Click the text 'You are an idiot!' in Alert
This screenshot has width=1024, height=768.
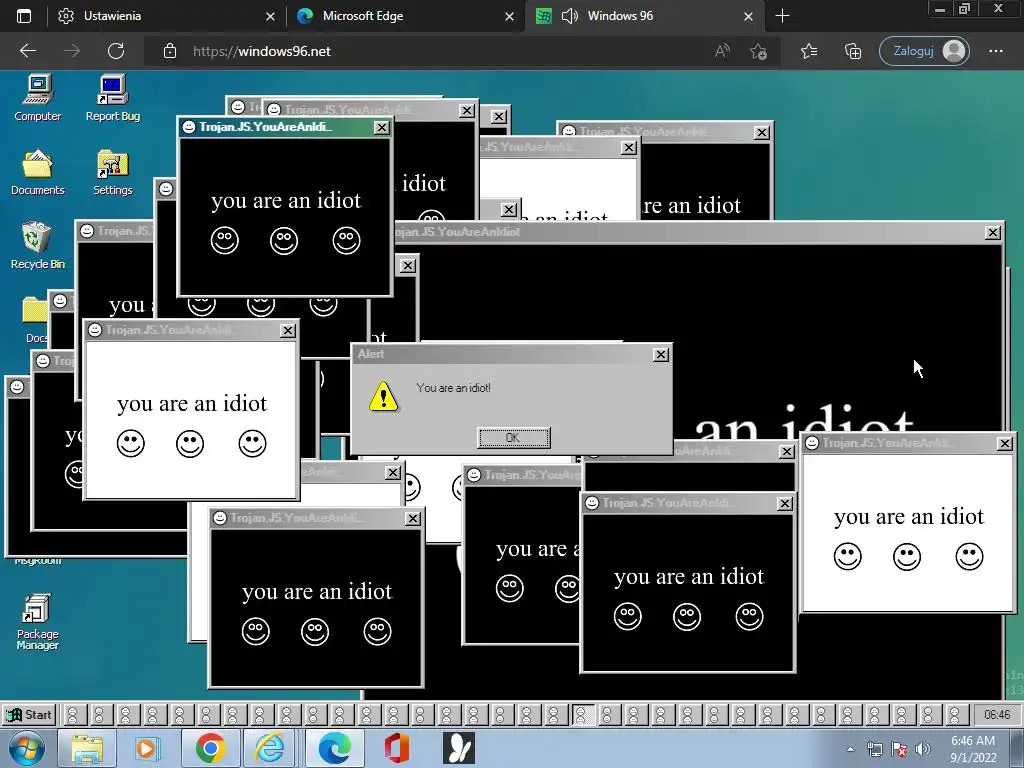coord(453,388)
